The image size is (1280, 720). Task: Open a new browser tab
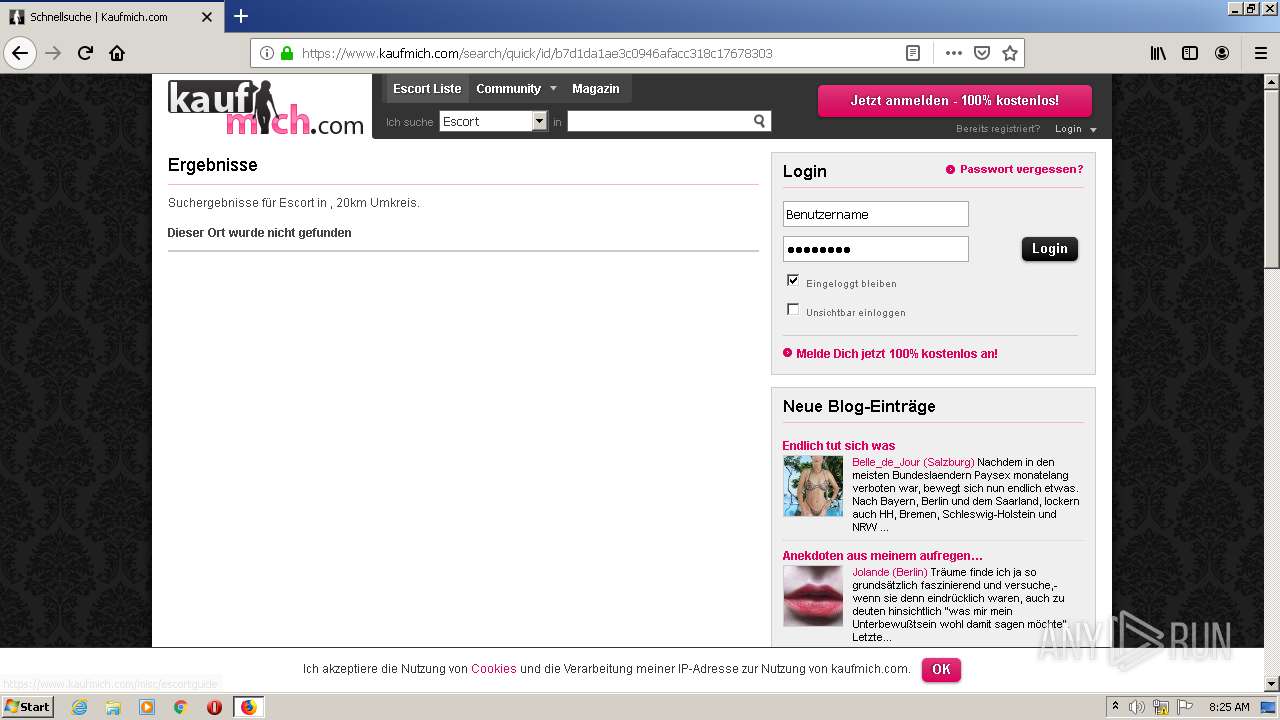coord(241,16)
